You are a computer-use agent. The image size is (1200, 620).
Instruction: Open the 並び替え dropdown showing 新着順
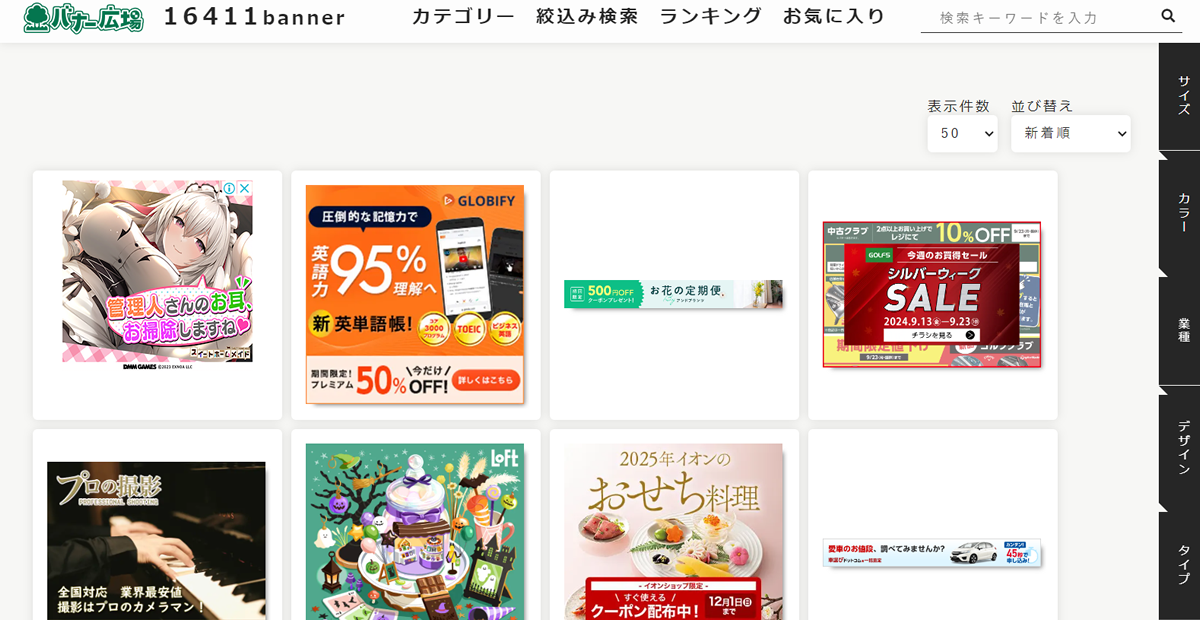point(1071,133)
